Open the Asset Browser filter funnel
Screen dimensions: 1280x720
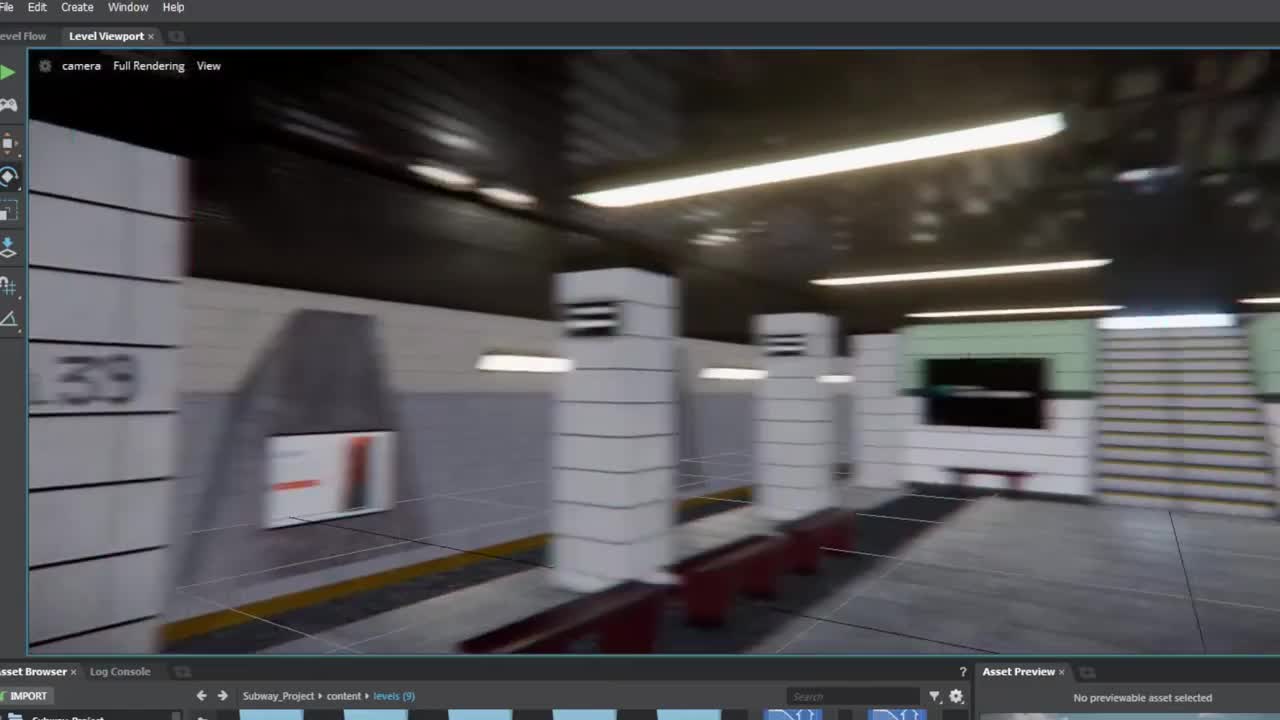[935, 696]
